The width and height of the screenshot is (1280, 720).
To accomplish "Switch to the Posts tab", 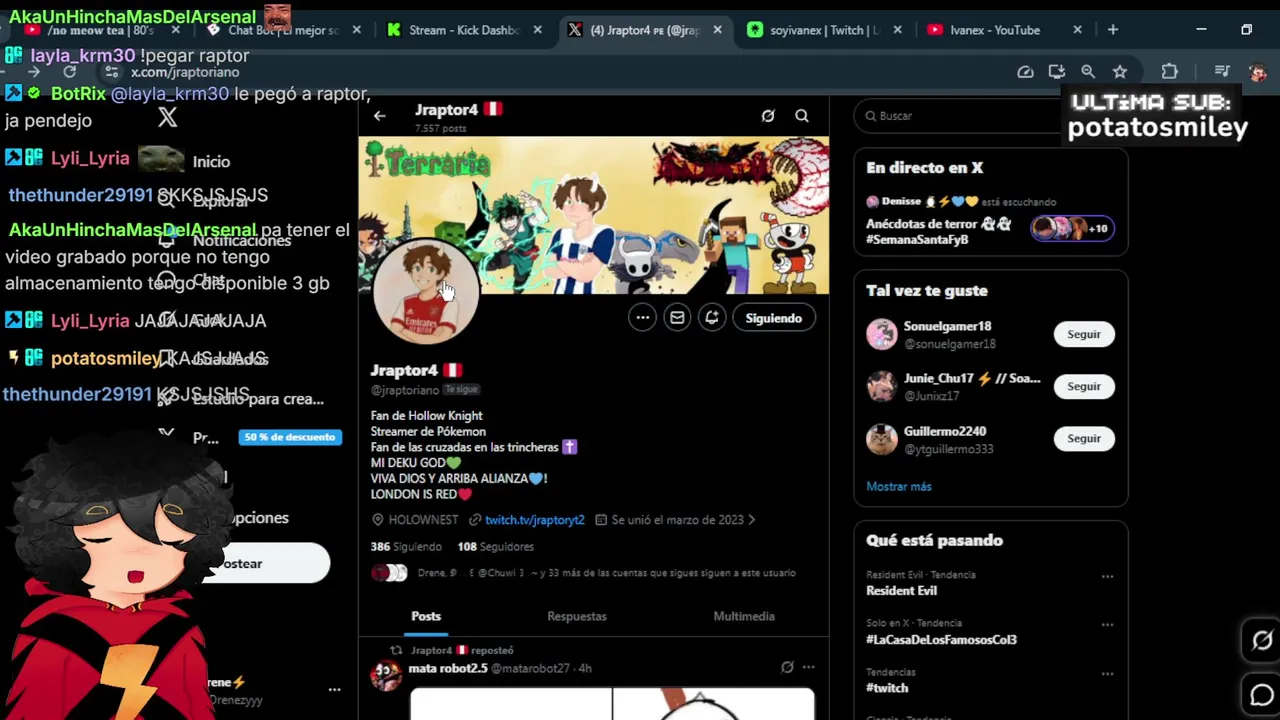I will (426, 616).
